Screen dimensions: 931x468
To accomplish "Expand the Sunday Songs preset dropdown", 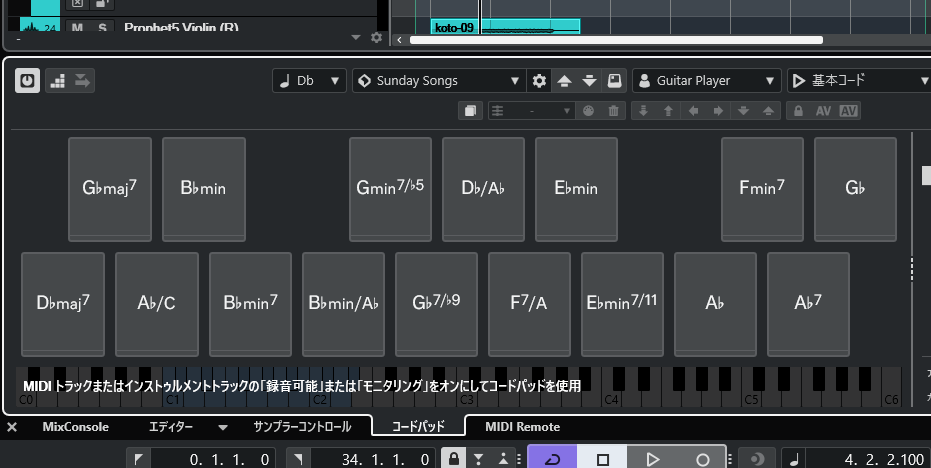I will pyautogui.click(x=439, y=81).
